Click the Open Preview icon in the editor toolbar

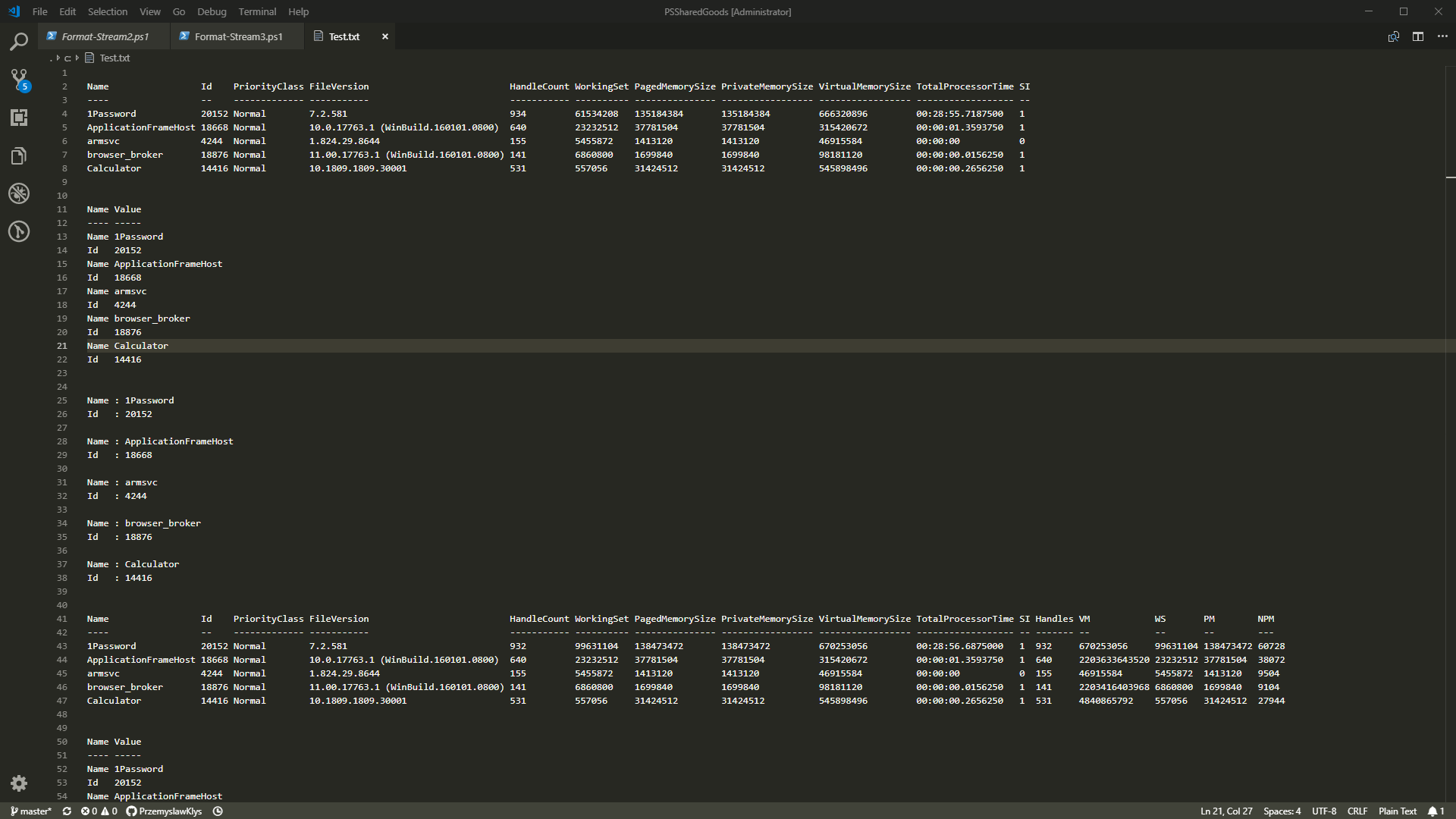click(x=1393, y=36)
